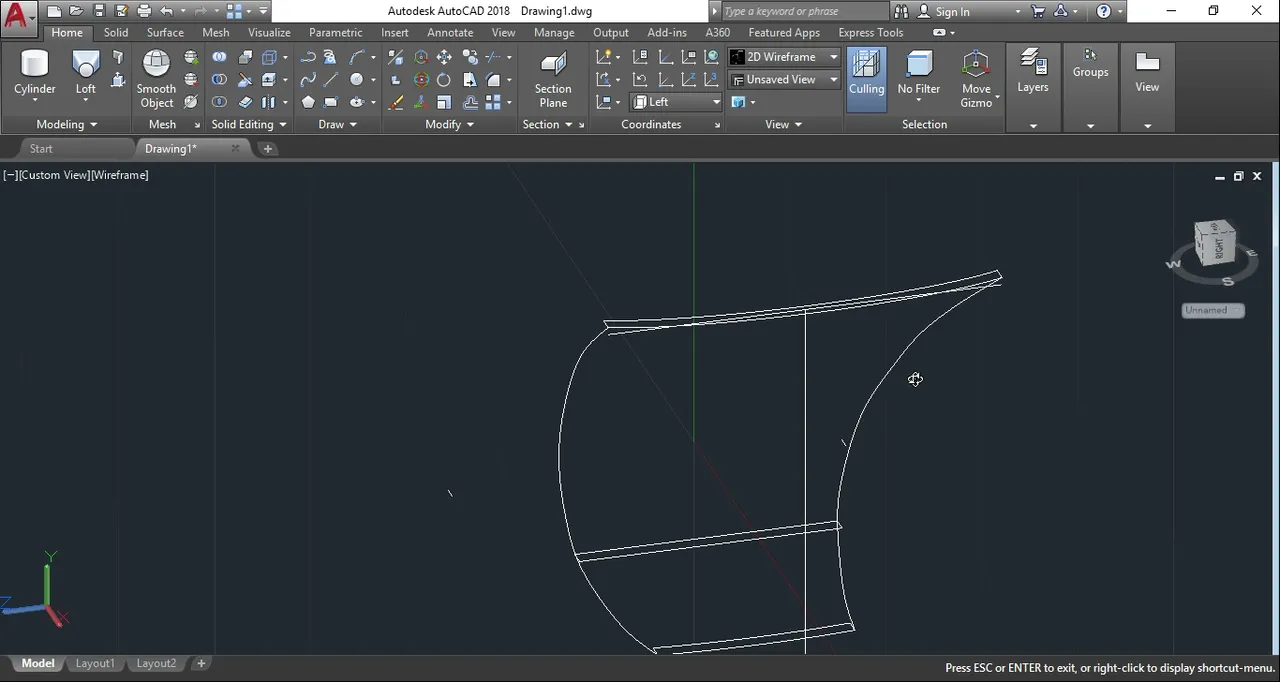Click the Coordinates panel dialog launcher arrow

pos(717,126)
